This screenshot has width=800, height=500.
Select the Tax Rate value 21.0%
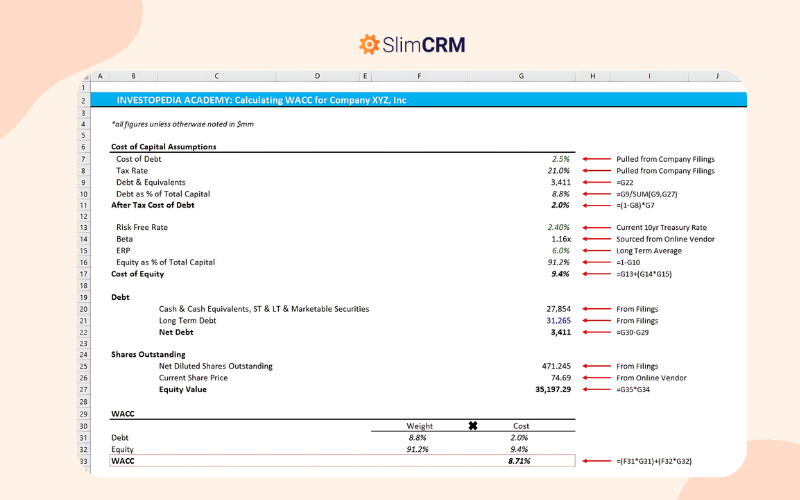coord(558,170)
